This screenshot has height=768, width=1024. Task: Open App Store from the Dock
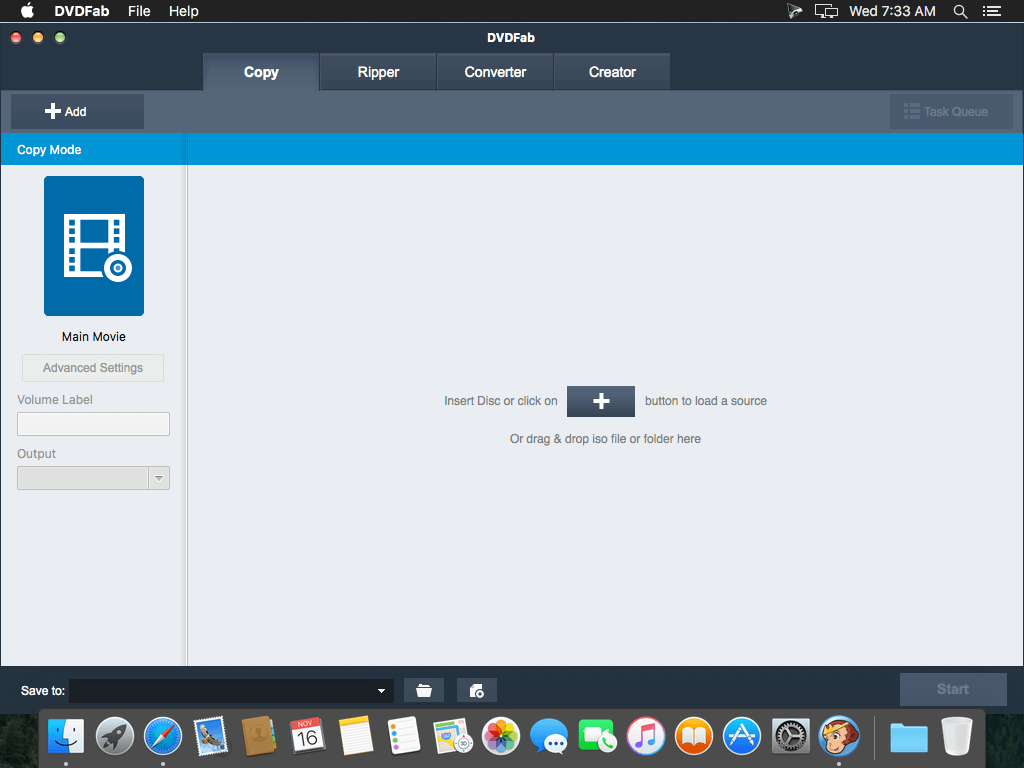[x=742, y=736]
